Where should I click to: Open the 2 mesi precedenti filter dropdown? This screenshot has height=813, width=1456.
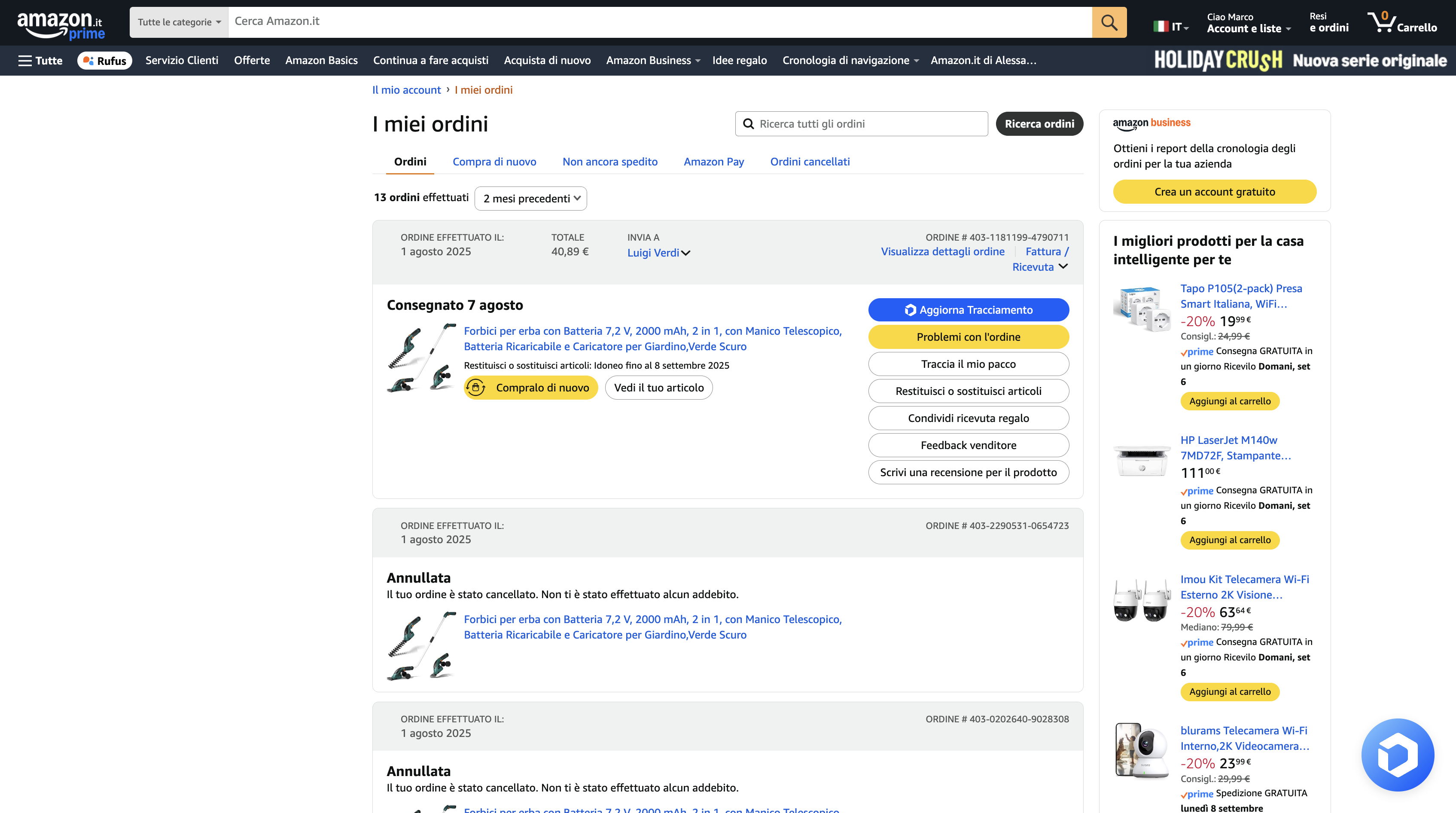coord(531,199)
